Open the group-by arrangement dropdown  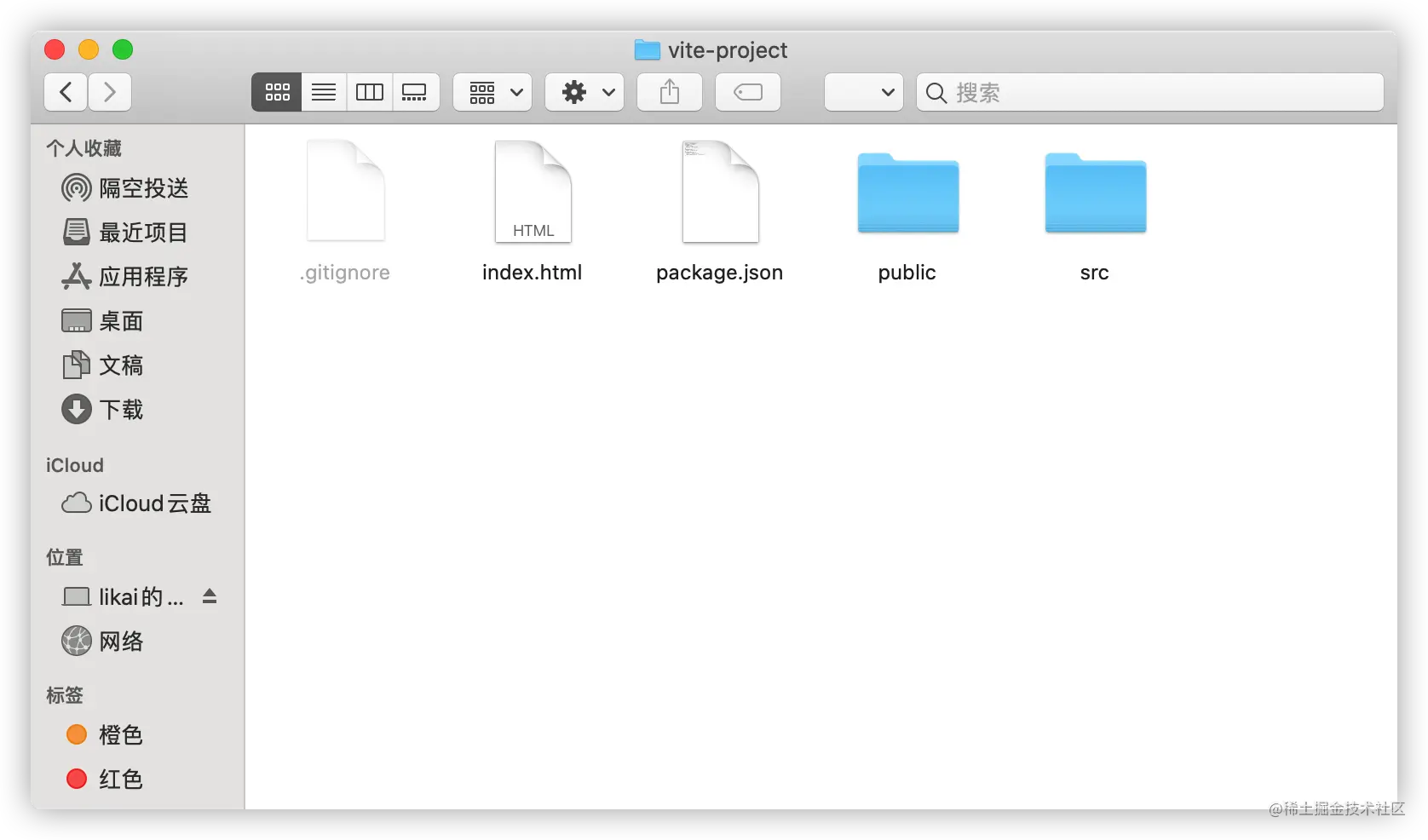pos(492,92)
